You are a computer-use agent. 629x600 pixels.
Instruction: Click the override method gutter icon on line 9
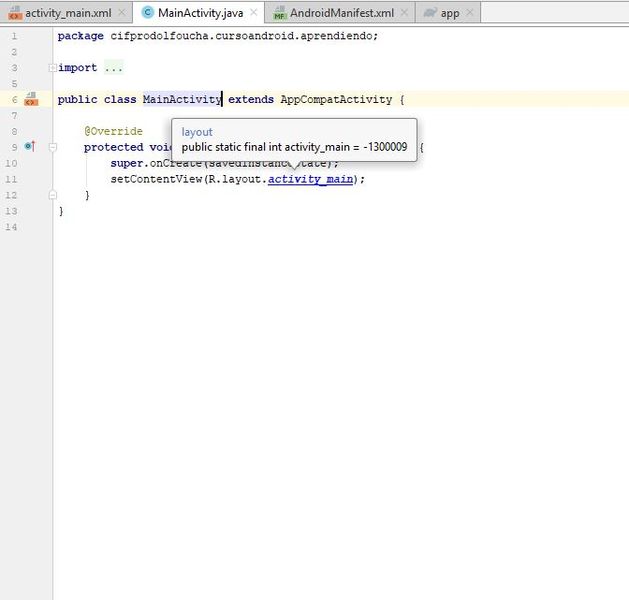pos(30,146)
